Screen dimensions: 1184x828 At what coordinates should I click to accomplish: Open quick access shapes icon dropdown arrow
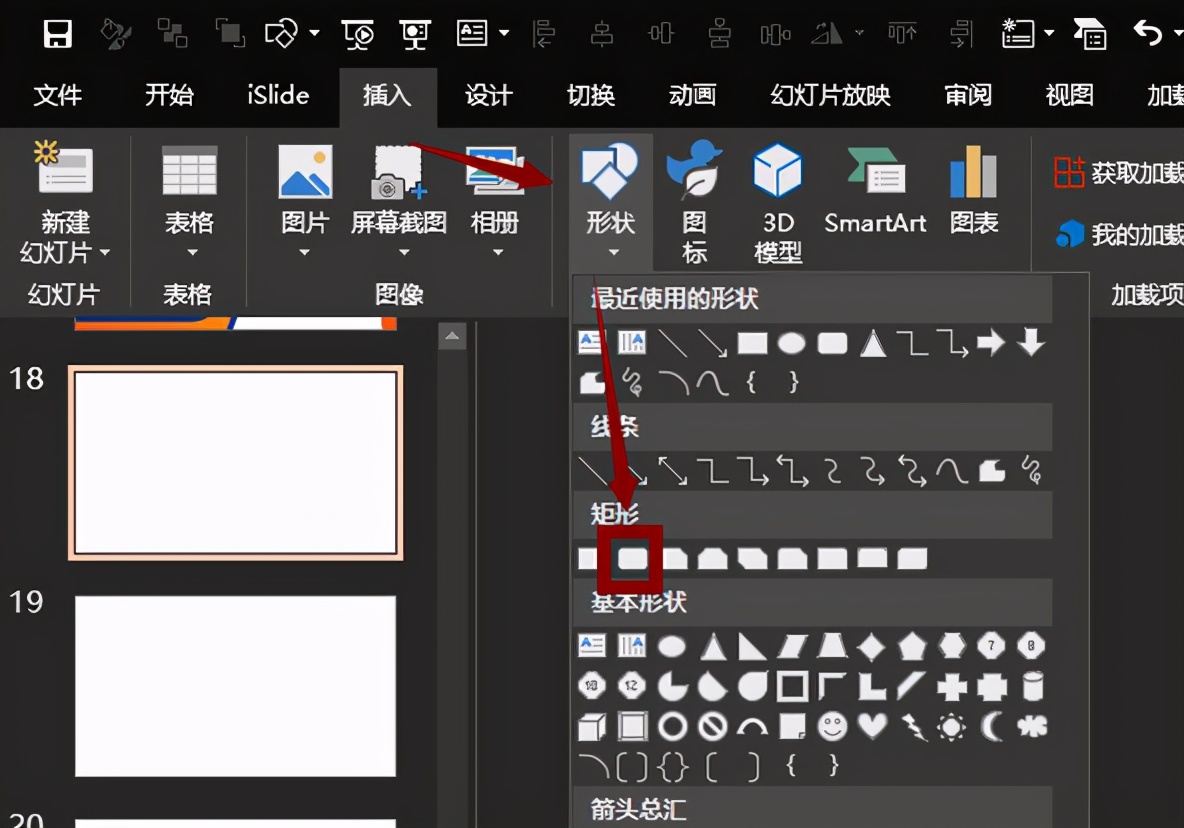[314, 32]
